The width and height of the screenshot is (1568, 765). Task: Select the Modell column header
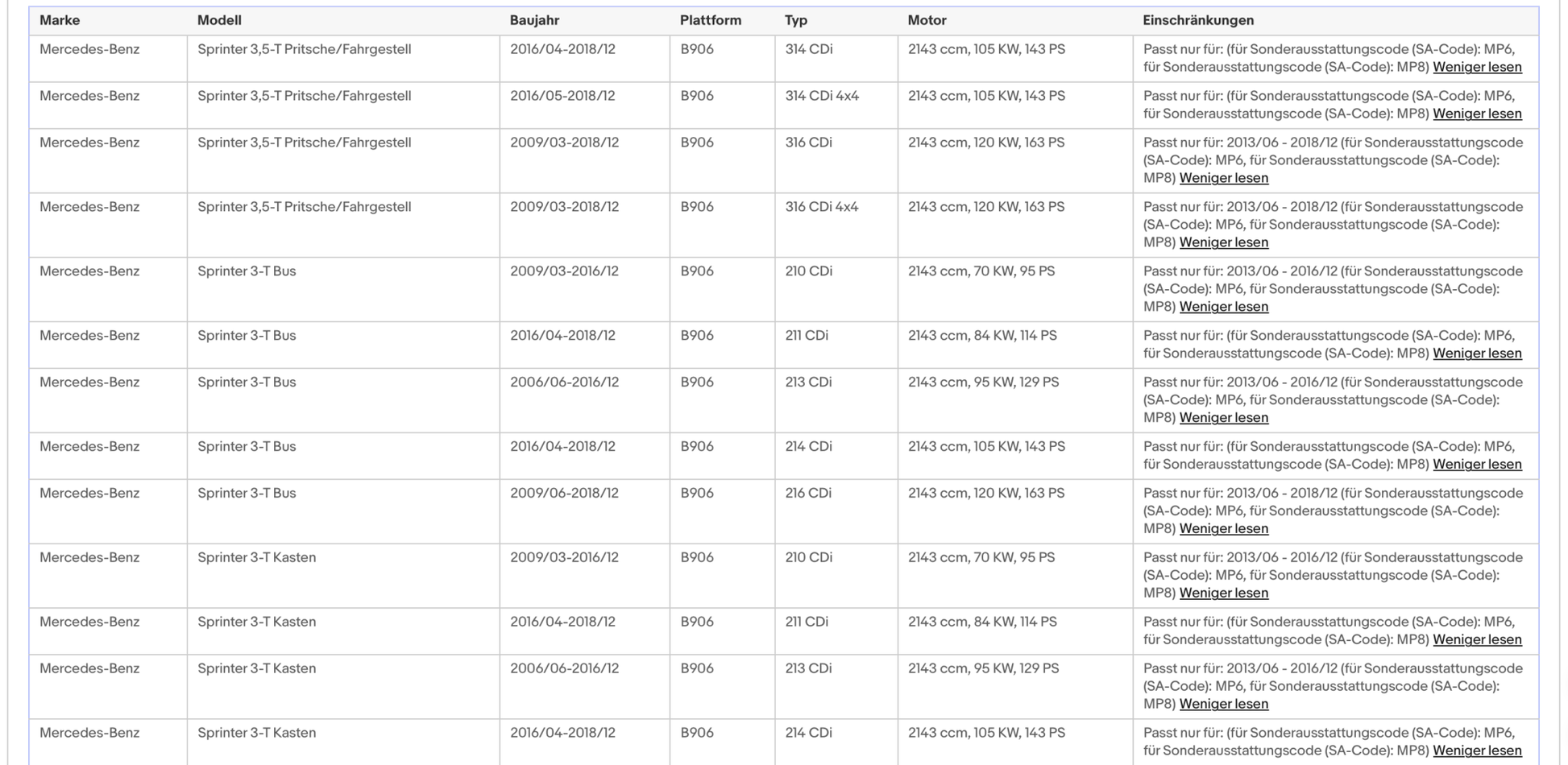[219, 21]
